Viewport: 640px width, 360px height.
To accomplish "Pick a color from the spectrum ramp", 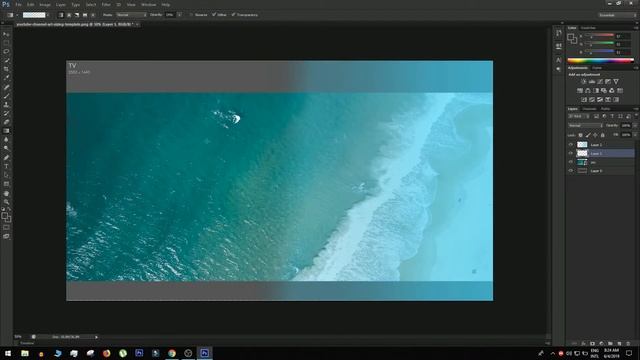I will coord(600,60).
